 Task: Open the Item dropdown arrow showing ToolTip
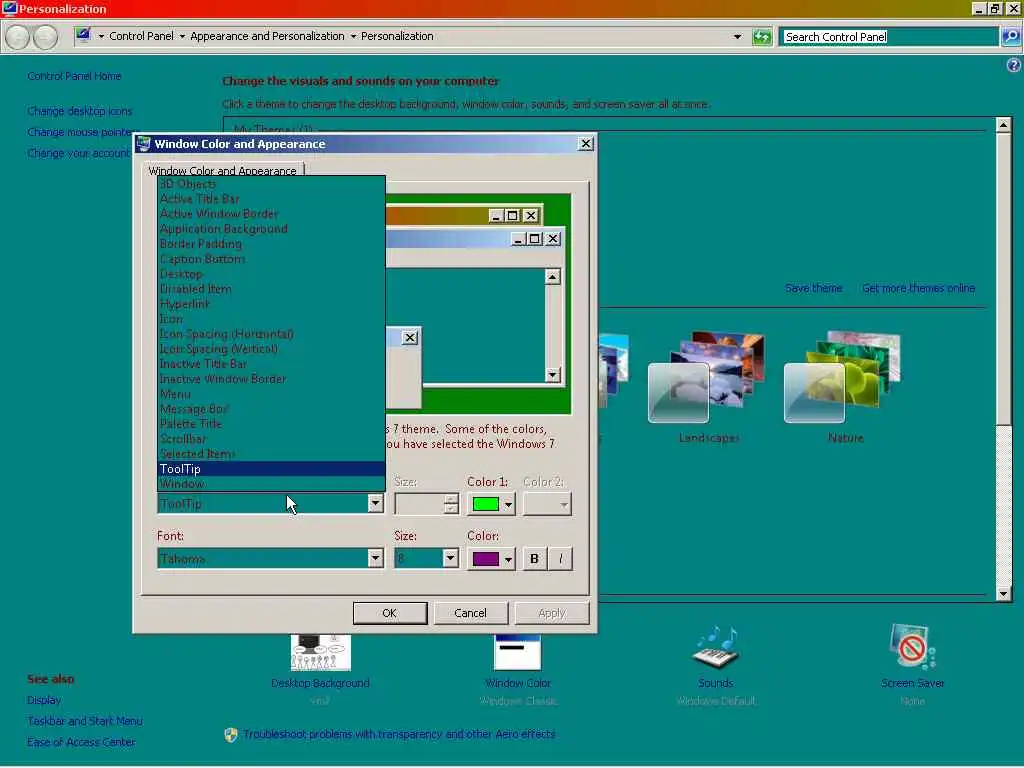375,504
